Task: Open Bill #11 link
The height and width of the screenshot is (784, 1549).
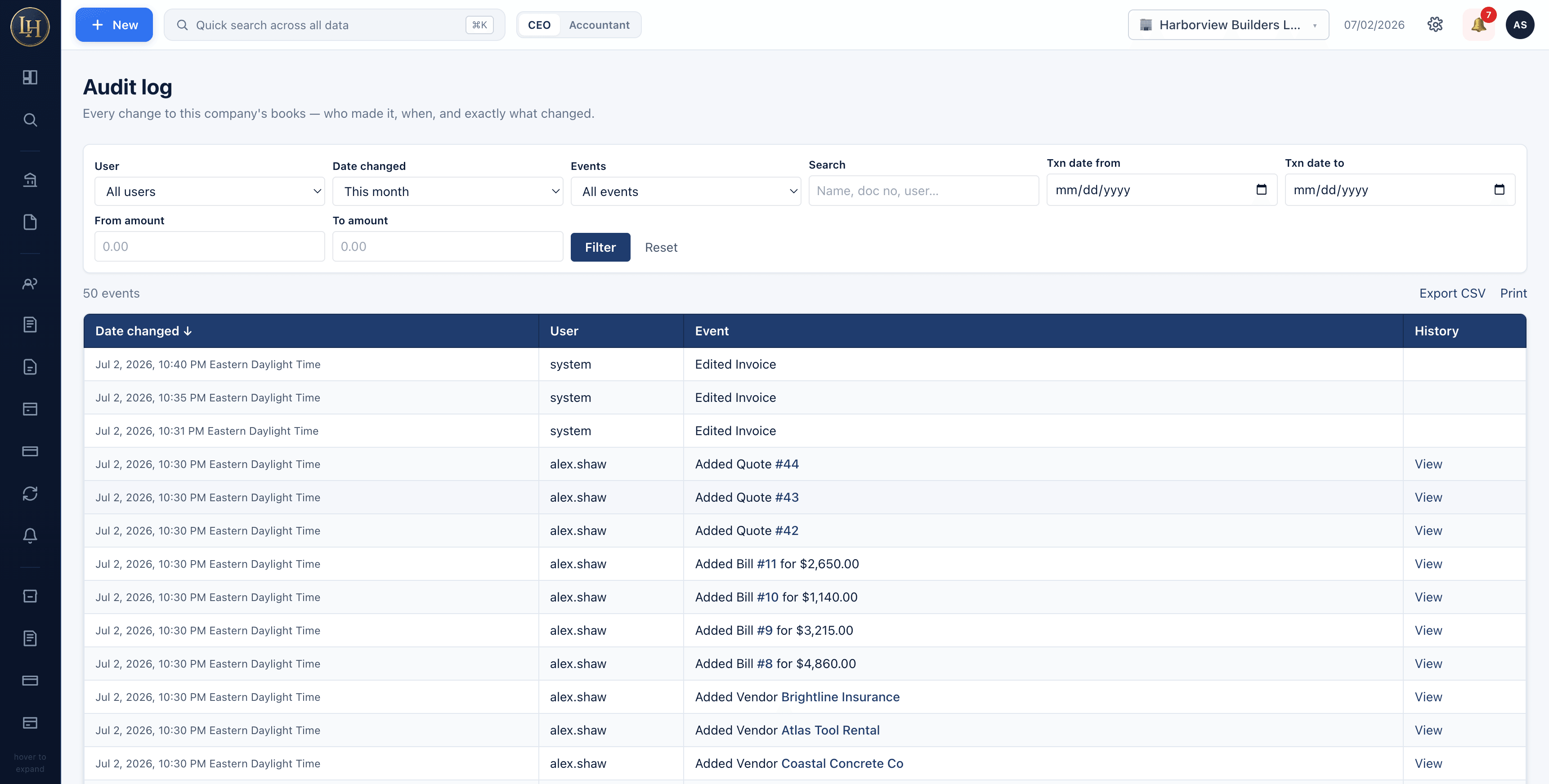Action: tap(766, 564)
